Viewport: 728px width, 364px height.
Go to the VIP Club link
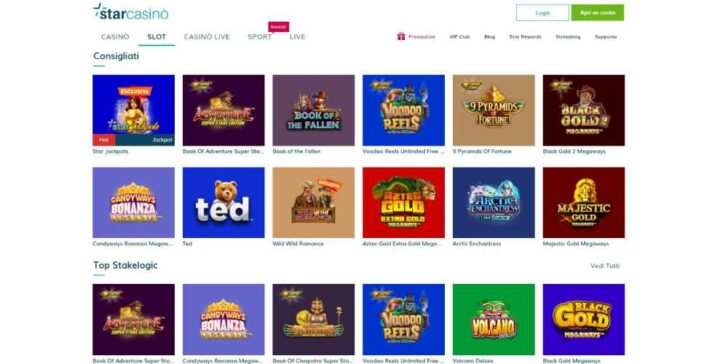(x=460, y=37)
